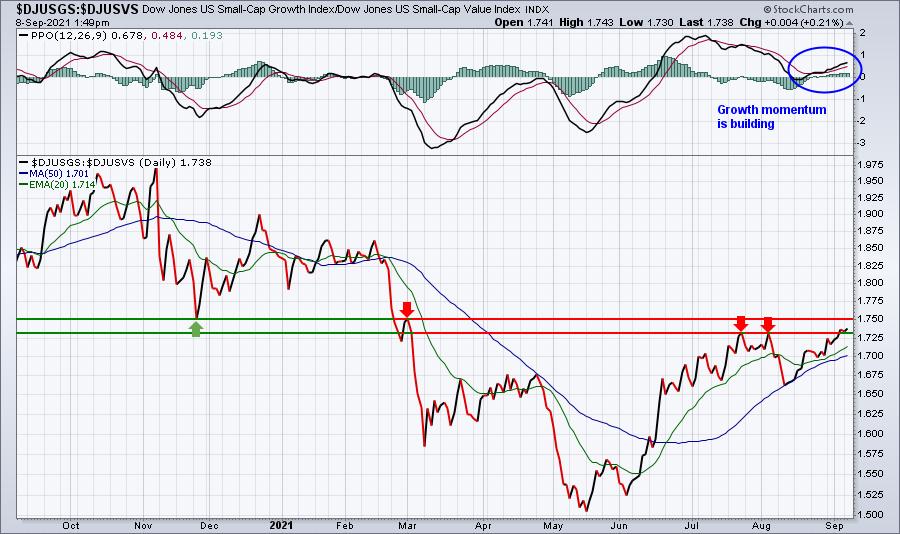Click the green up arrow marker near December

coord(196,330)
